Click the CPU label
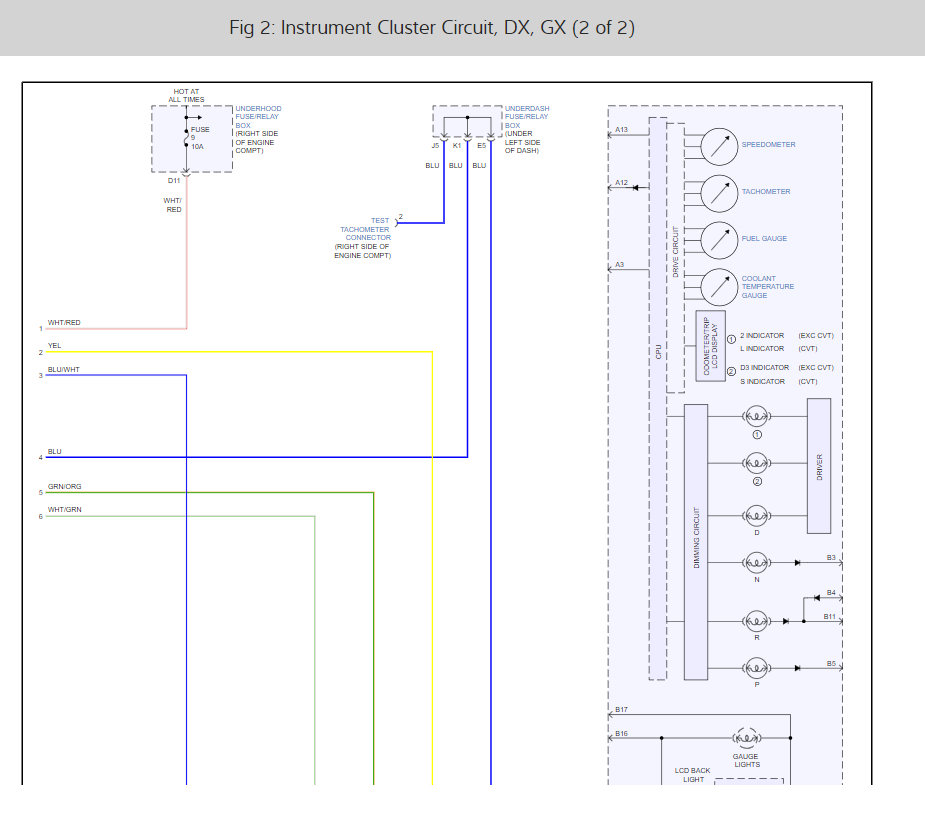925x816 pixels. pyautogui.click(x=658, y=352)
